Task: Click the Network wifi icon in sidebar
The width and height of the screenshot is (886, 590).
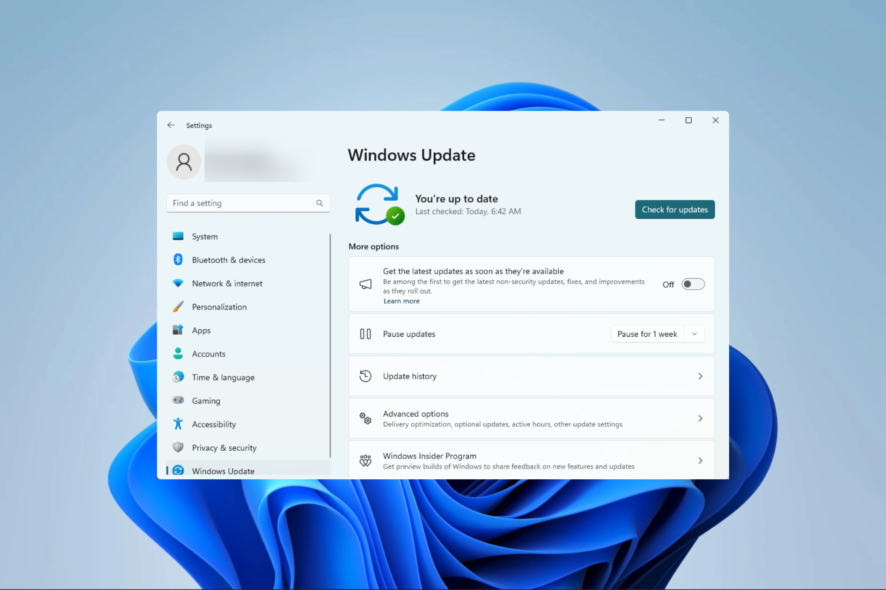Action: 178,283
